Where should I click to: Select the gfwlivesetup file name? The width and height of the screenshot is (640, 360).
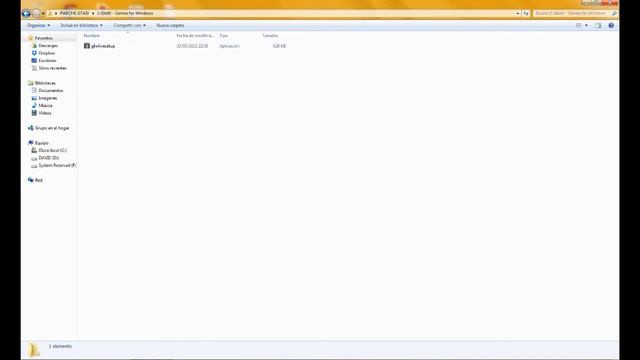[103, 46]
